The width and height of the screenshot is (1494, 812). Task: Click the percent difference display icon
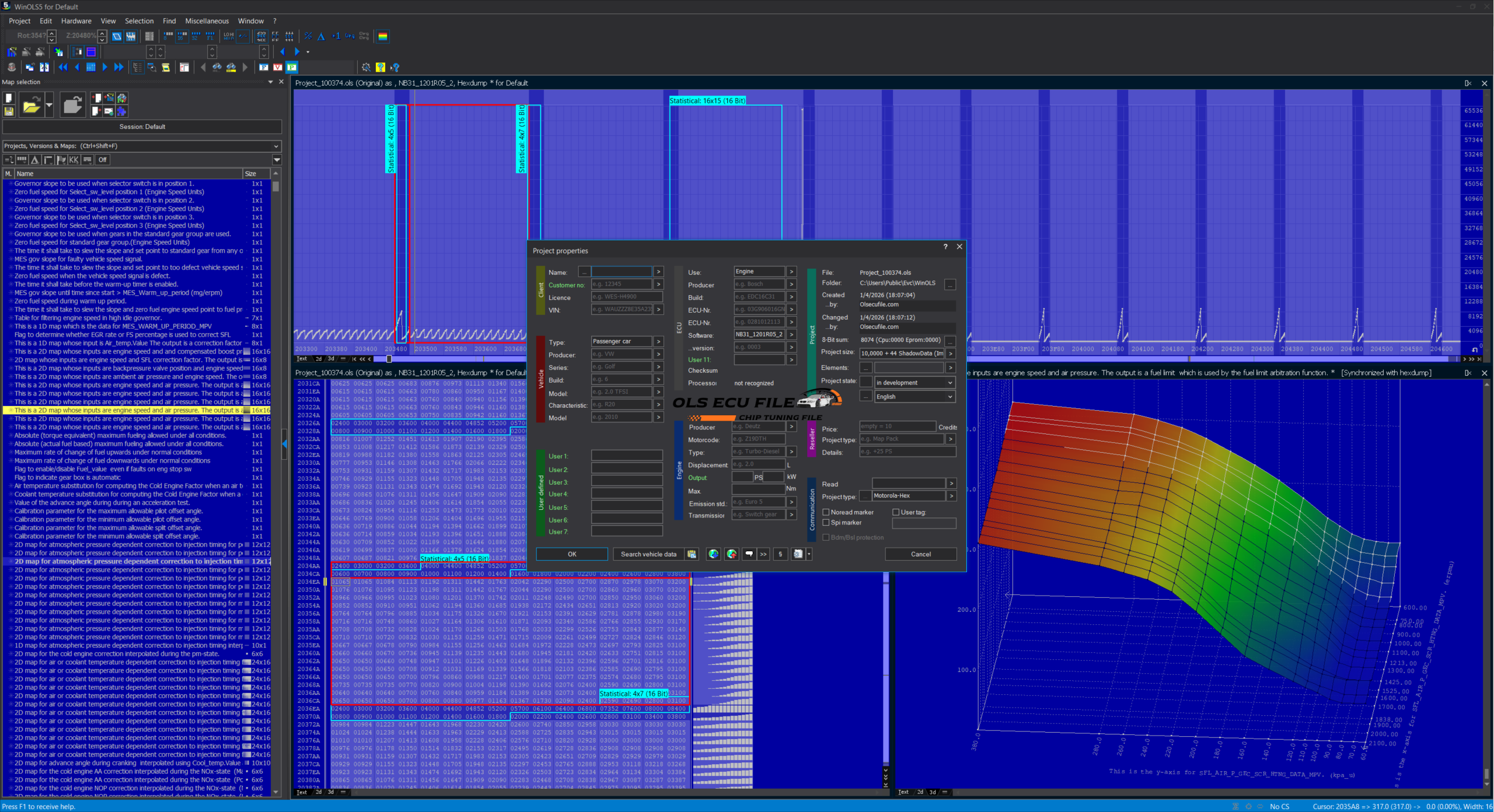pos(308,36)
